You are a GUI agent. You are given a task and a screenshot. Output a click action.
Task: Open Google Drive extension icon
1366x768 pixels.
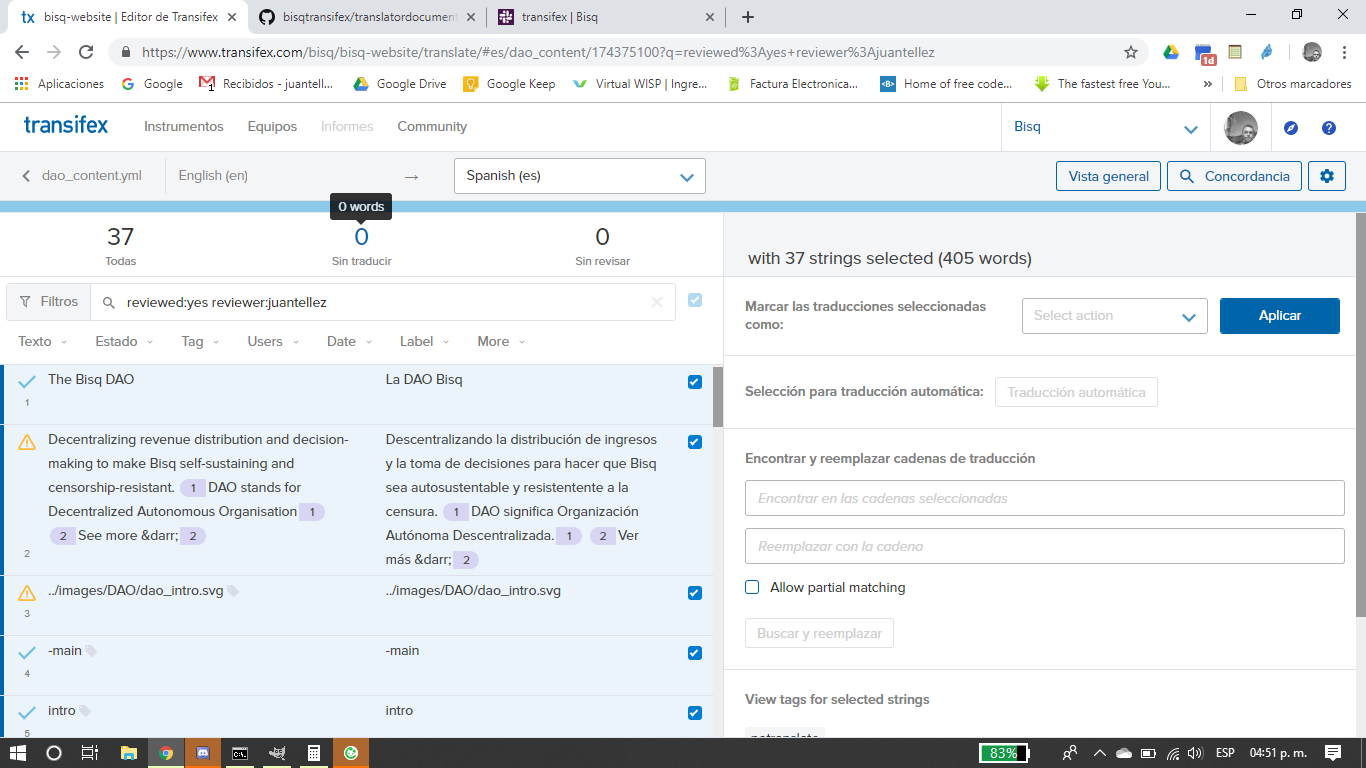click(x=1170, y=52)
